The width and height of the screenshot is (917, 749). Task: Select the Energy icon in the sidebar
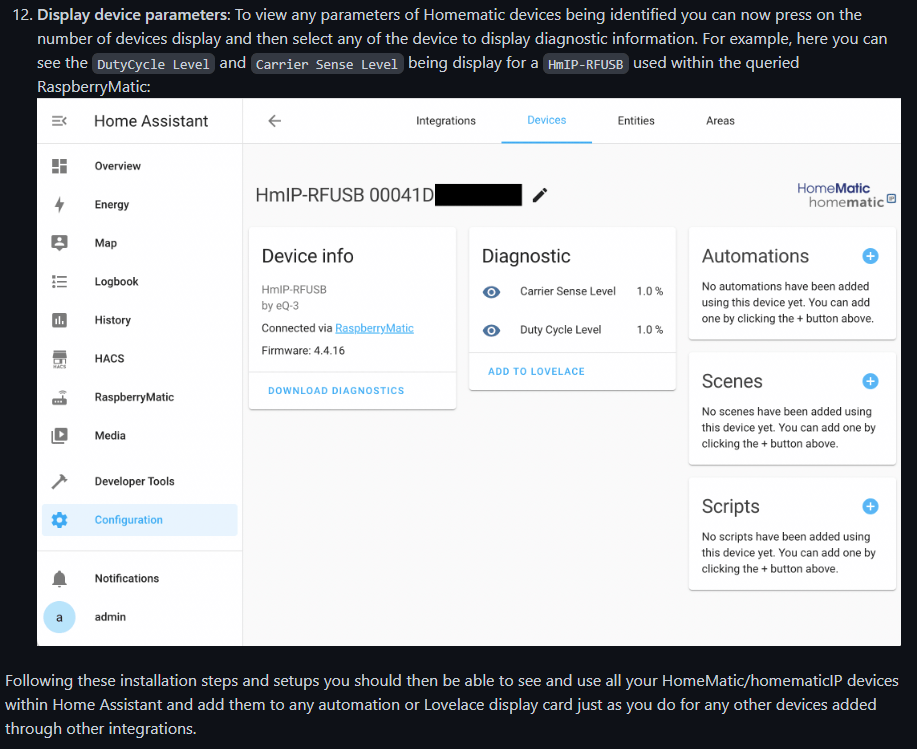[x=60, y=204]
